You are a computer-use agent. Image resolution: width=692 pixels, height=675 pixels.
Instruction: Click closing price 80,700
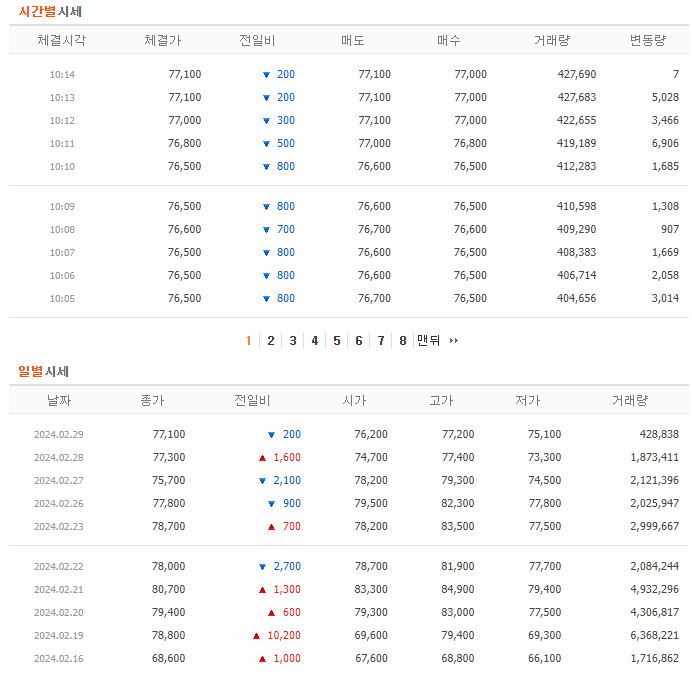click(169, 589)
